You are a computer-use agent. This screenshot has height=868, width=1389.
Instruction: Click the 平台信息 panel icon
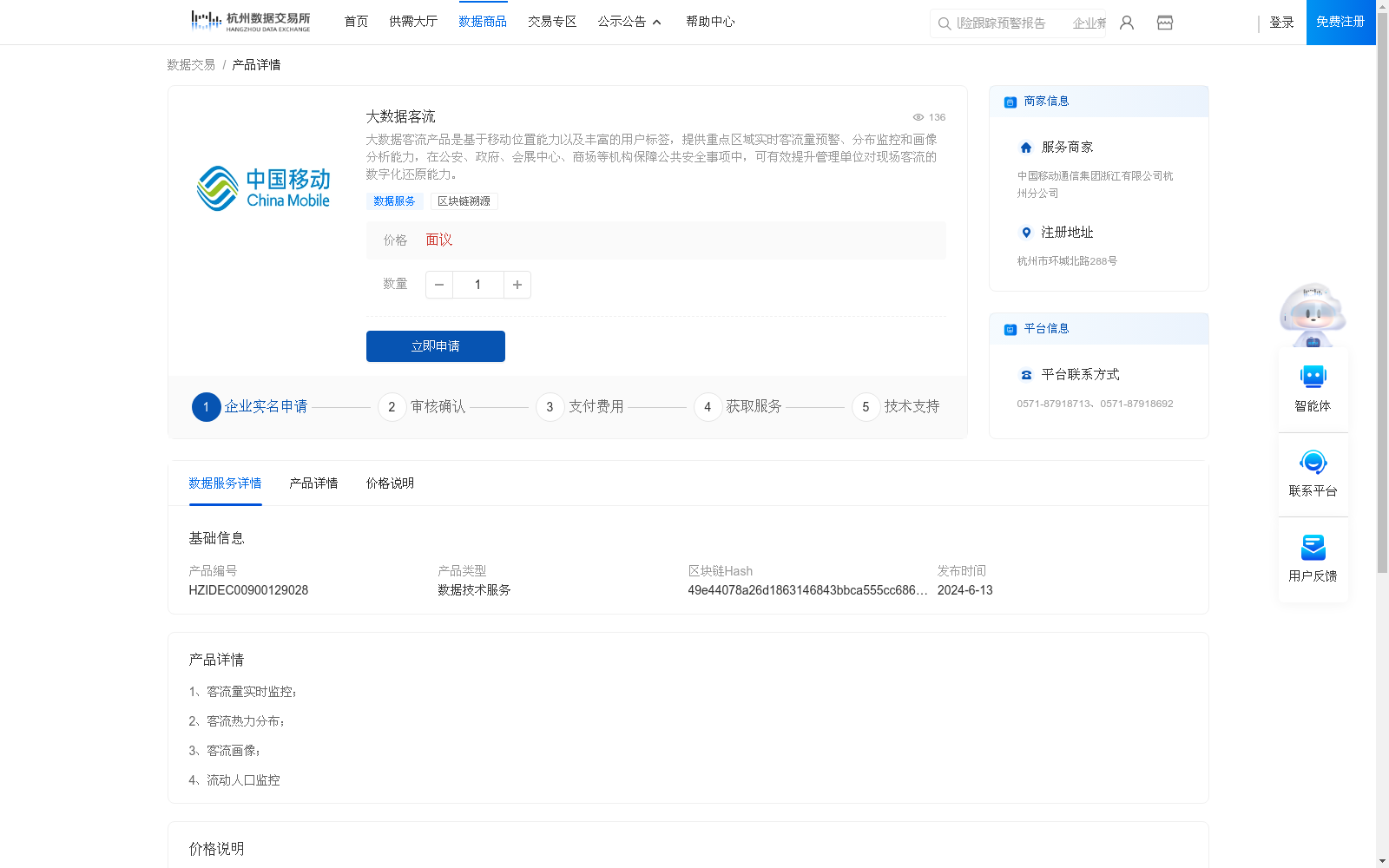click(1010, 329)
